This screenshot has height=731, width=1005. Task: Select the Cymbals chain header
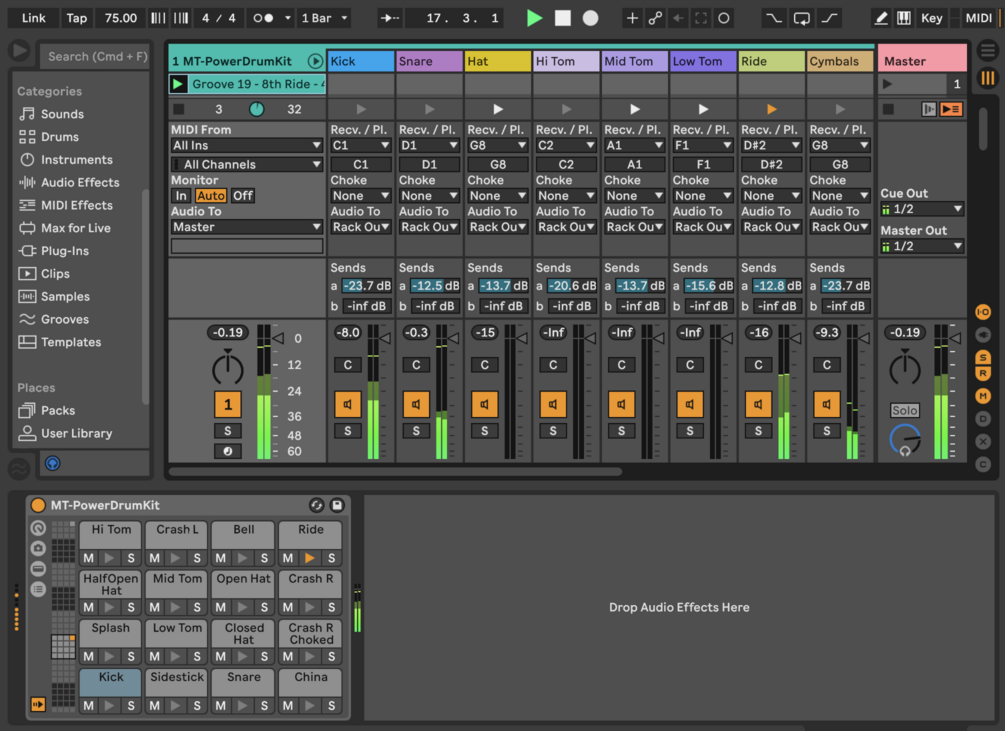point(840,61)
